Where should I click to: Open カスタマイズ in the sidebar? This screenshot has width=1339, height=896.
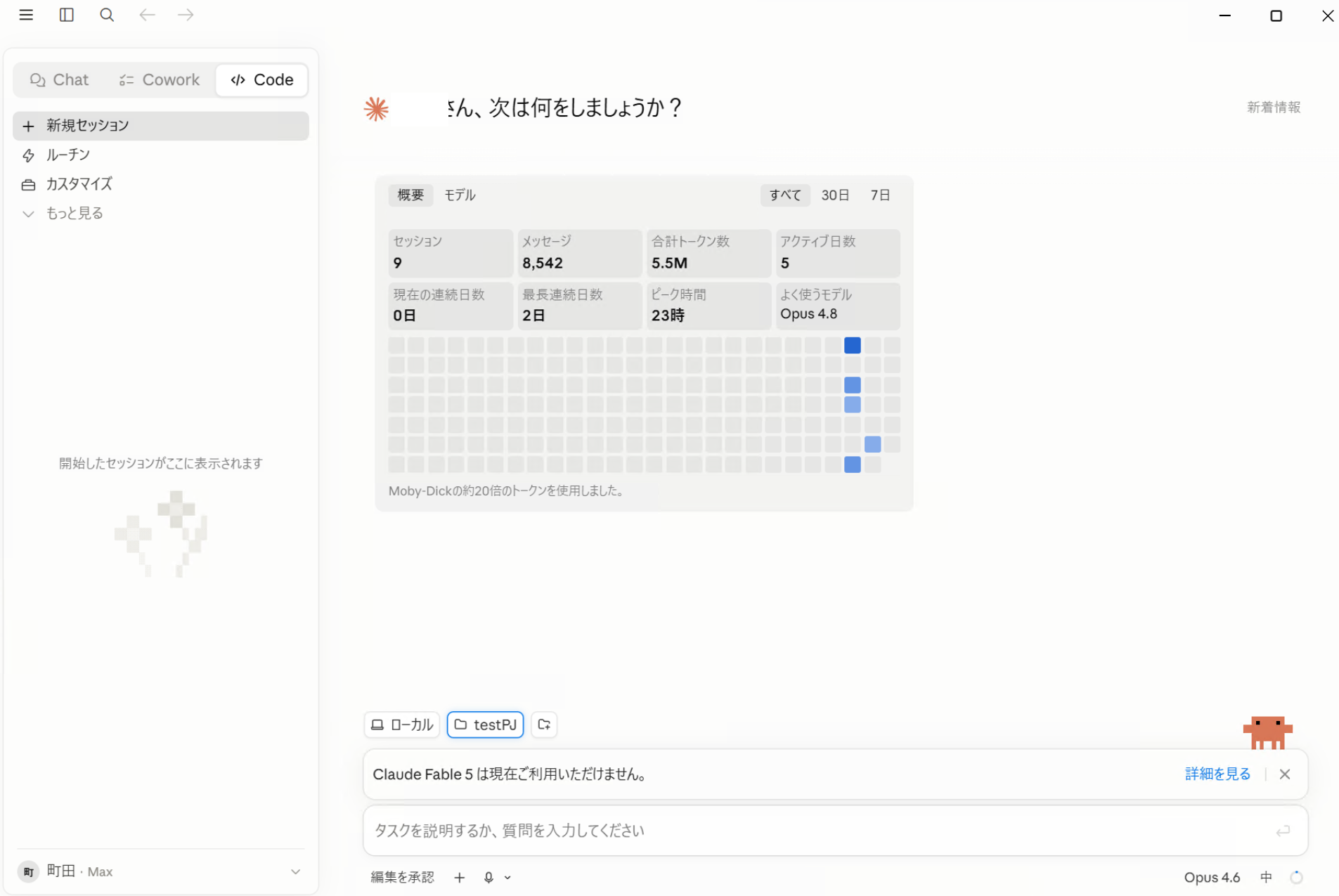coord(161,184)
